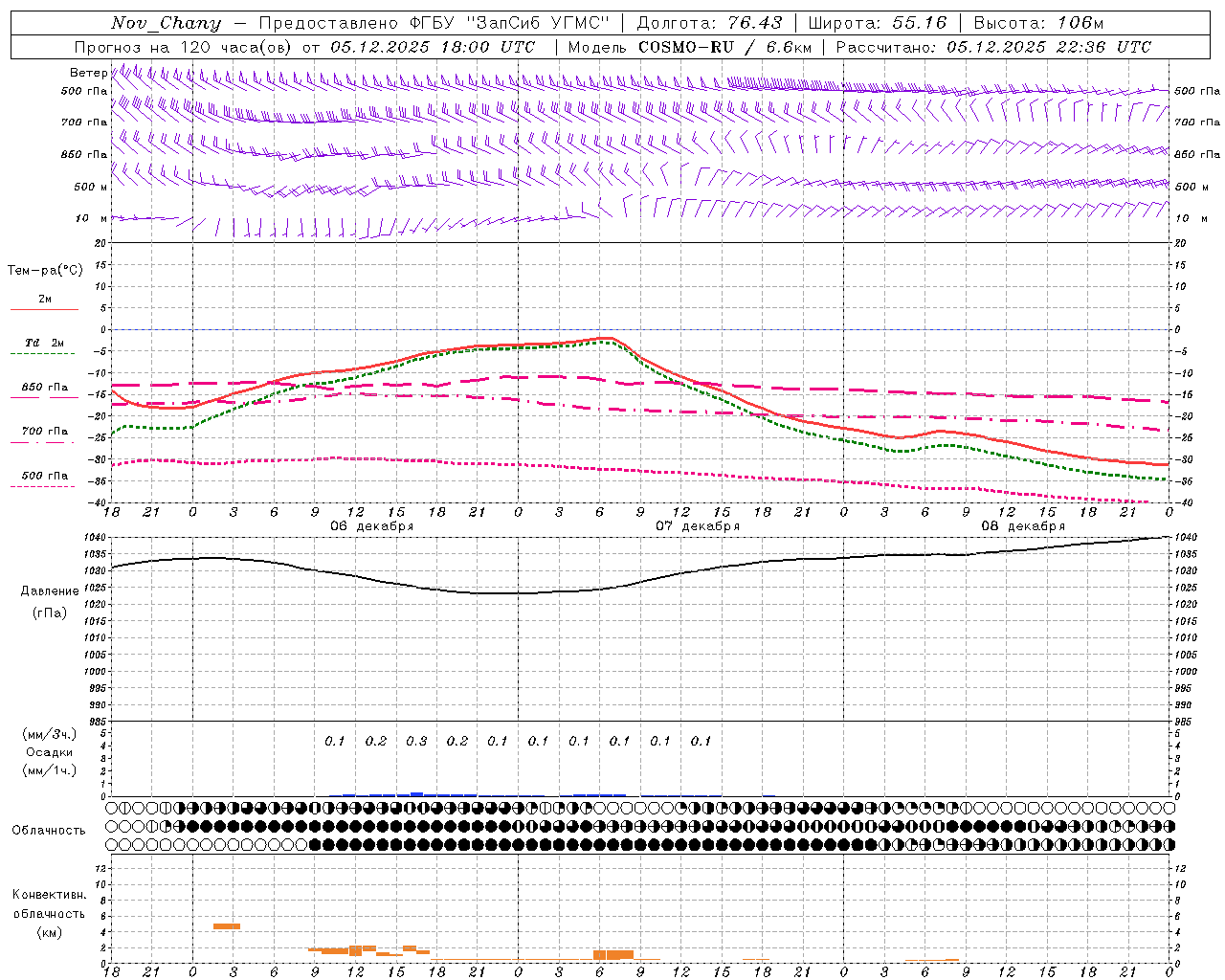The height and width of the screenshot is (980, 1225).
Task: Click the "(мм/1ч.)" units label
Action: coord(50,770)
